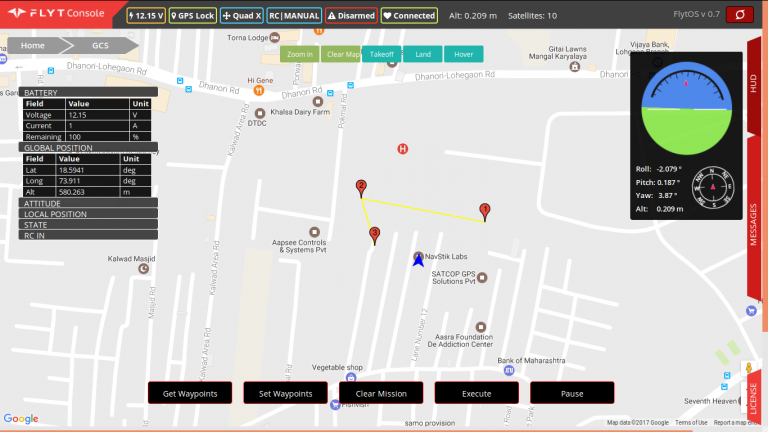Click the Land button
This screenshot has height=432, width=768.
coord(423,54)
